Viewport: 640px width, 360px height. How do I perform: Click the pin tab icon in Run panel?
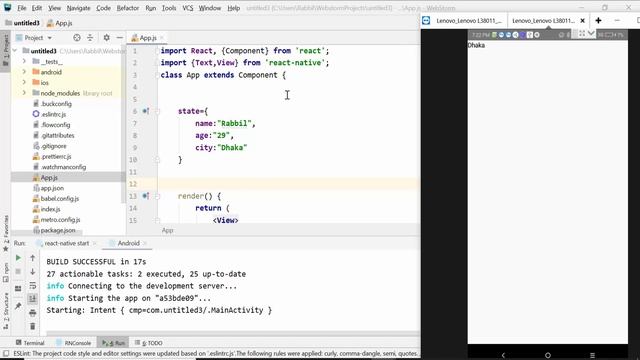[18, 306]
